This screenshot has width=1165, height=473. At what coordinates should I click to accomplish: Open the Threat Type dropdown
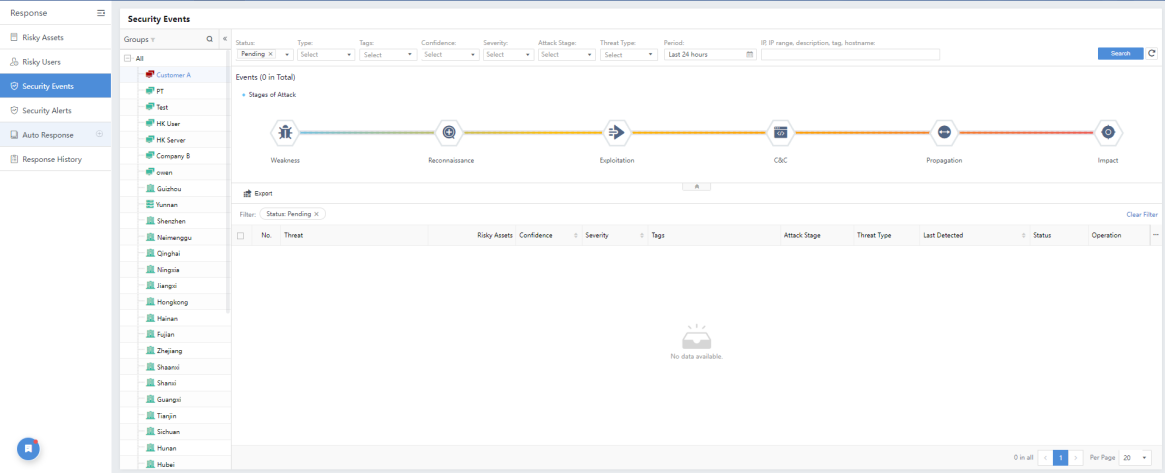coord(629,54)
